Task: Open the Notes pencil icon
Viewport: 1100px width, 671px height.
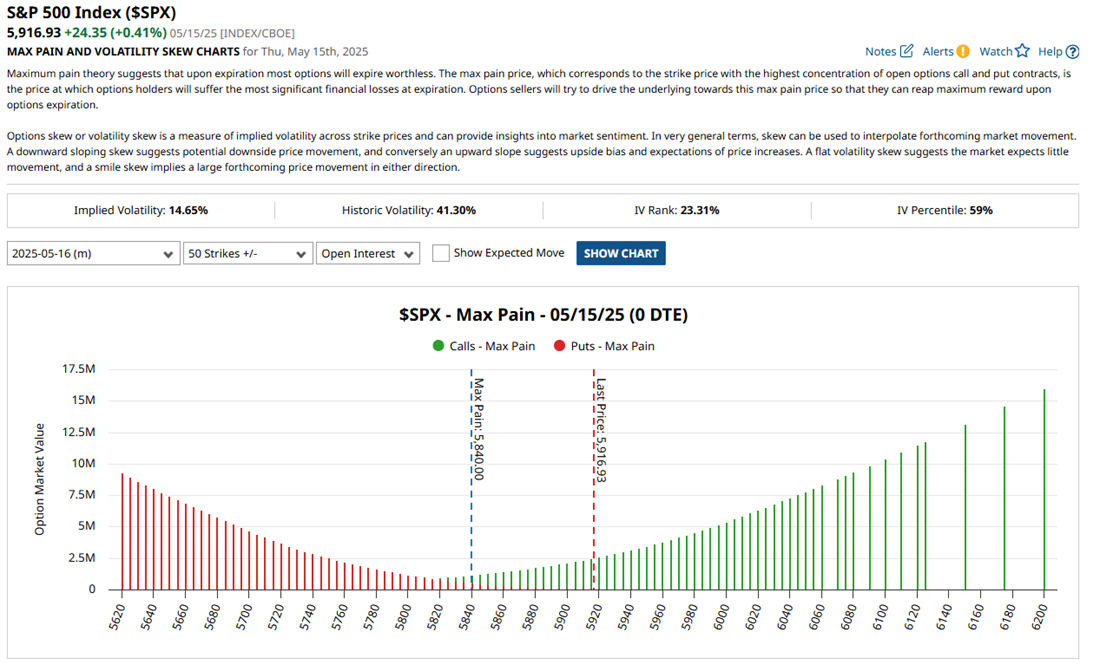Action: 906,51
